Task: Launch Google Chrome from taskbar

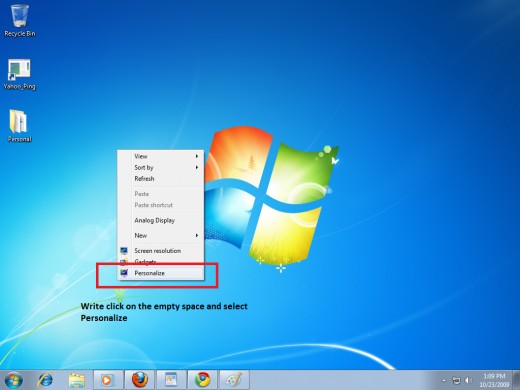Action: click(202, 380)
